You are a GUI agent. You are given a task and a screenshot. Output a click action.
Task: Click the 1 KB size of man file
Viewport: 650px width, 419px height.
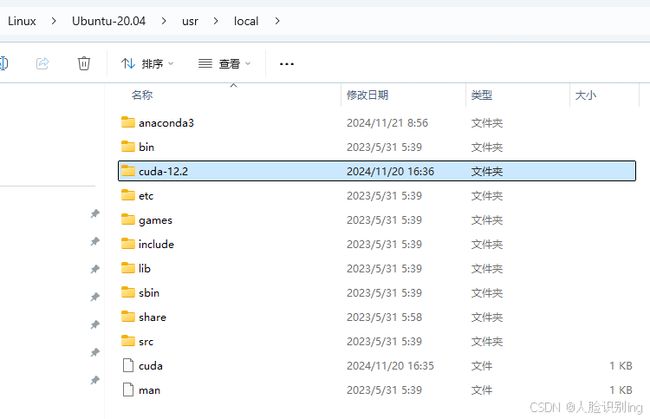pos(621,390)
